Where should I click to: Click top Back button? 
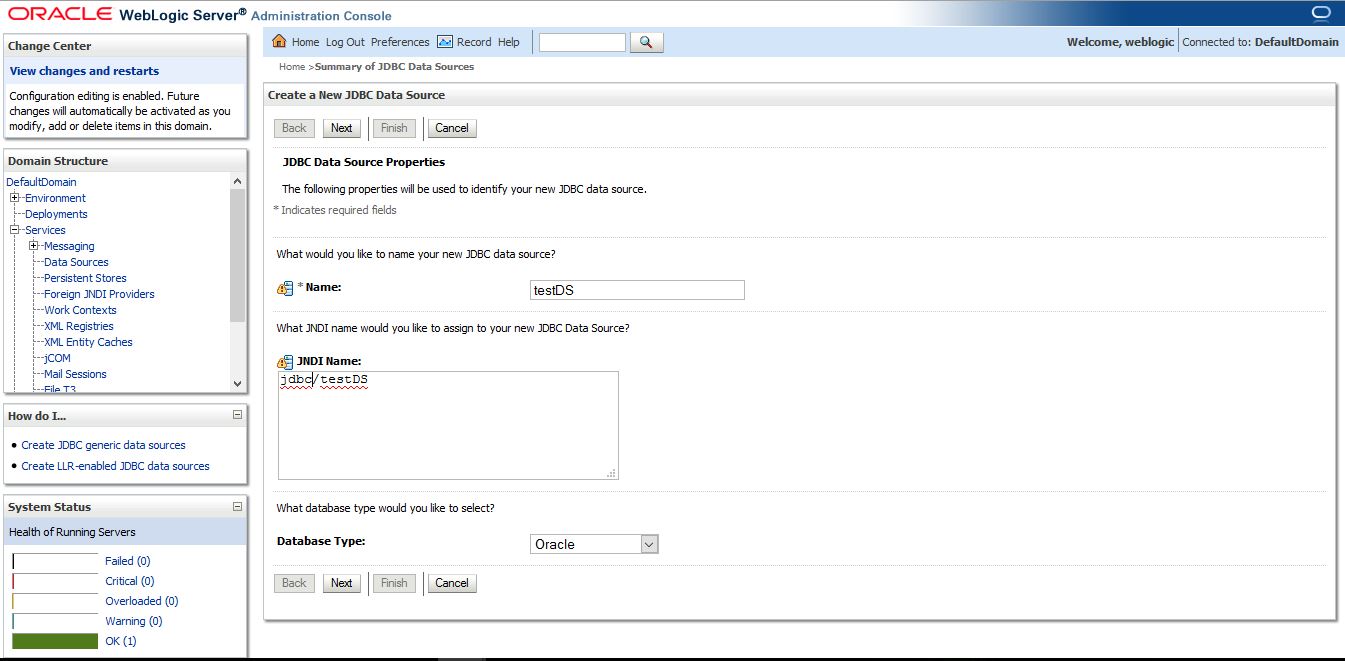click(x=294, y=128)
